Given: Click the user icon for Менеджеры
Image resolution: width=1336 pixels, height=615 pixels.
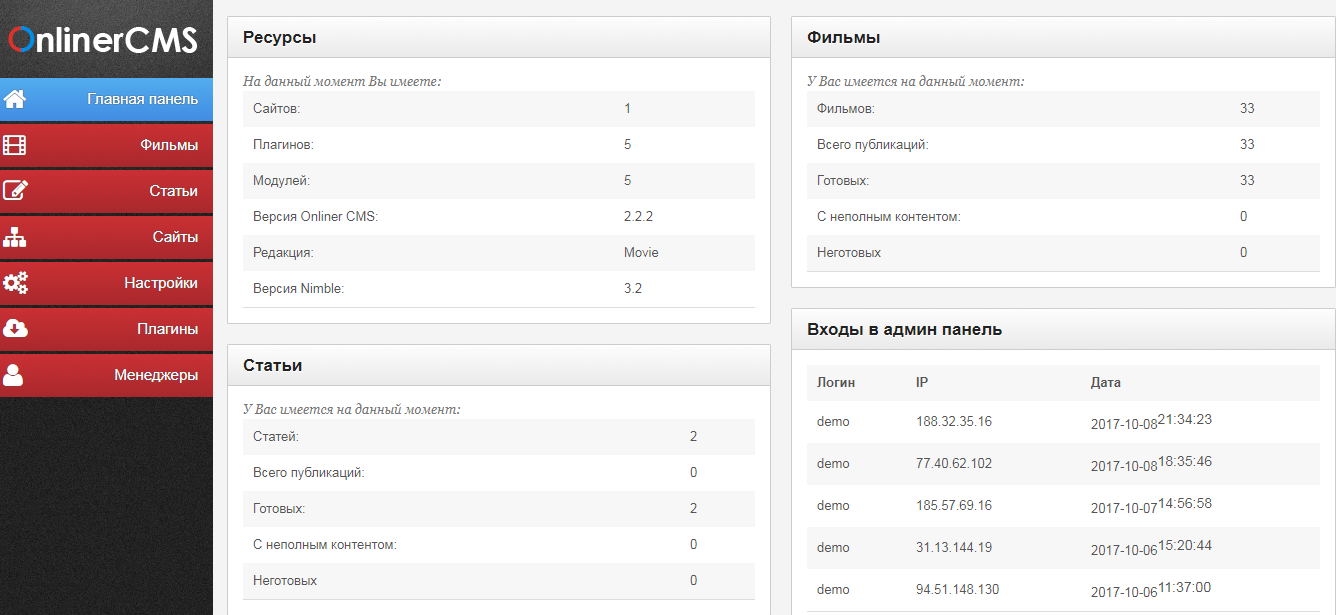Looking at the screenshot, I should coord(14,375).
